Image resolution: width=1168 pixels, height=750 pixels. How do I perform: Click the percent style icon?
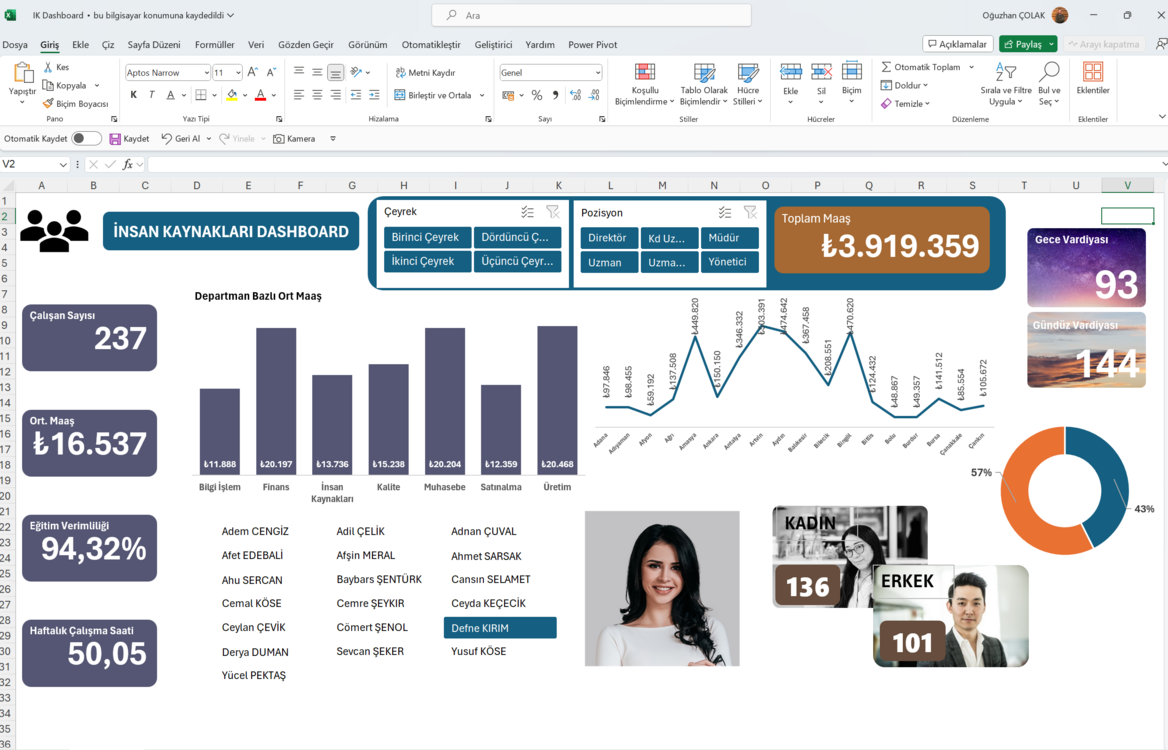(x=537, y=95)
